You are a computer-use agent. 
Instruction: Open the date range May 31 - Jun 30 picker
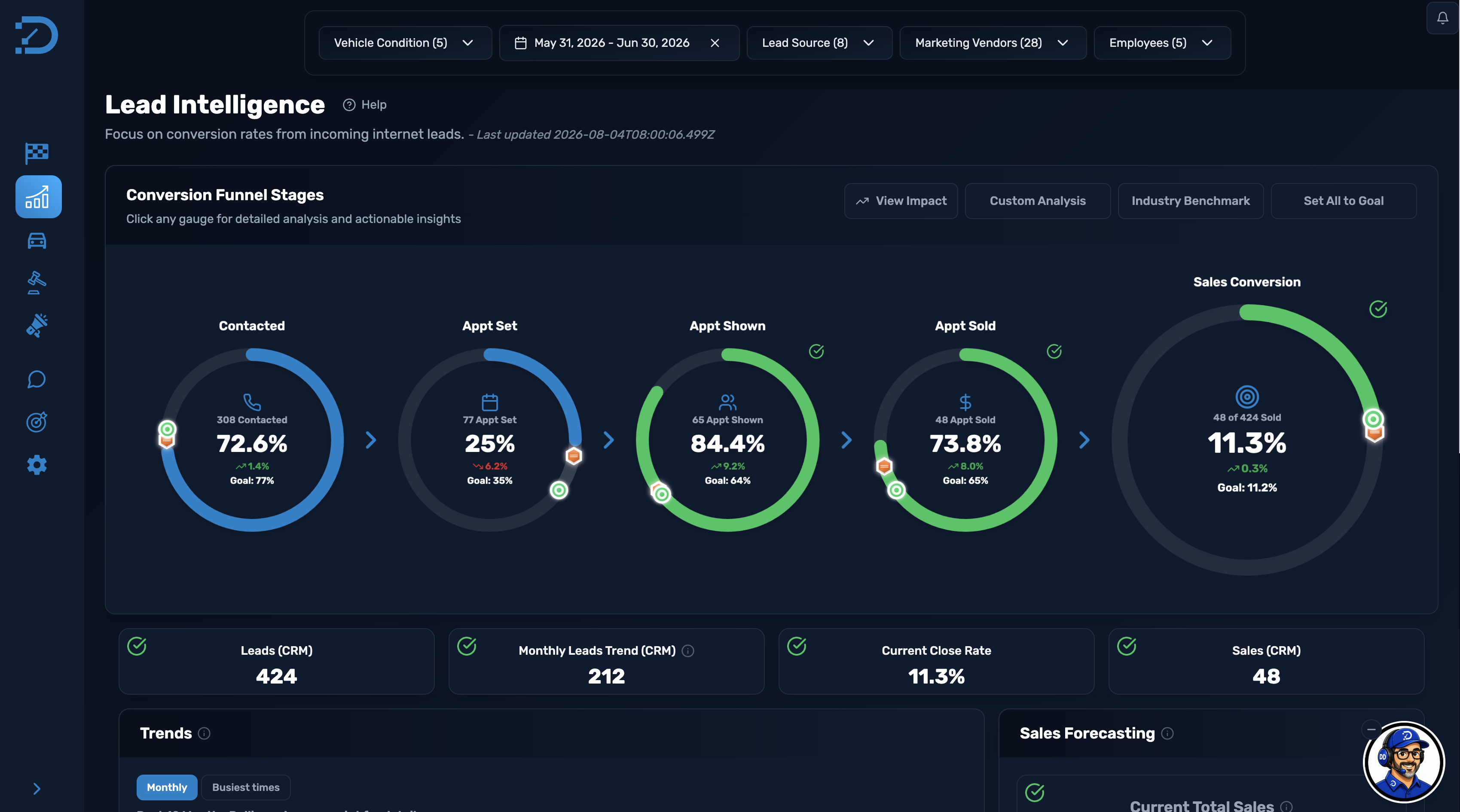(x=619, y=43)
